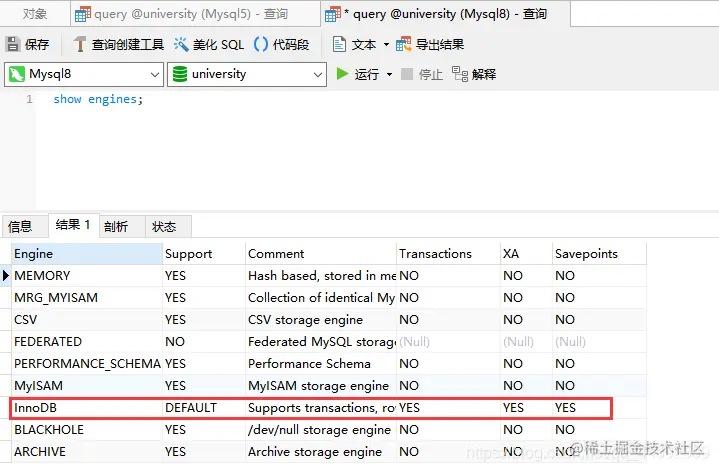Select the ARCHIVE engine cell
719x471 pixels.
pyautogui.click(x=87, y=452)
